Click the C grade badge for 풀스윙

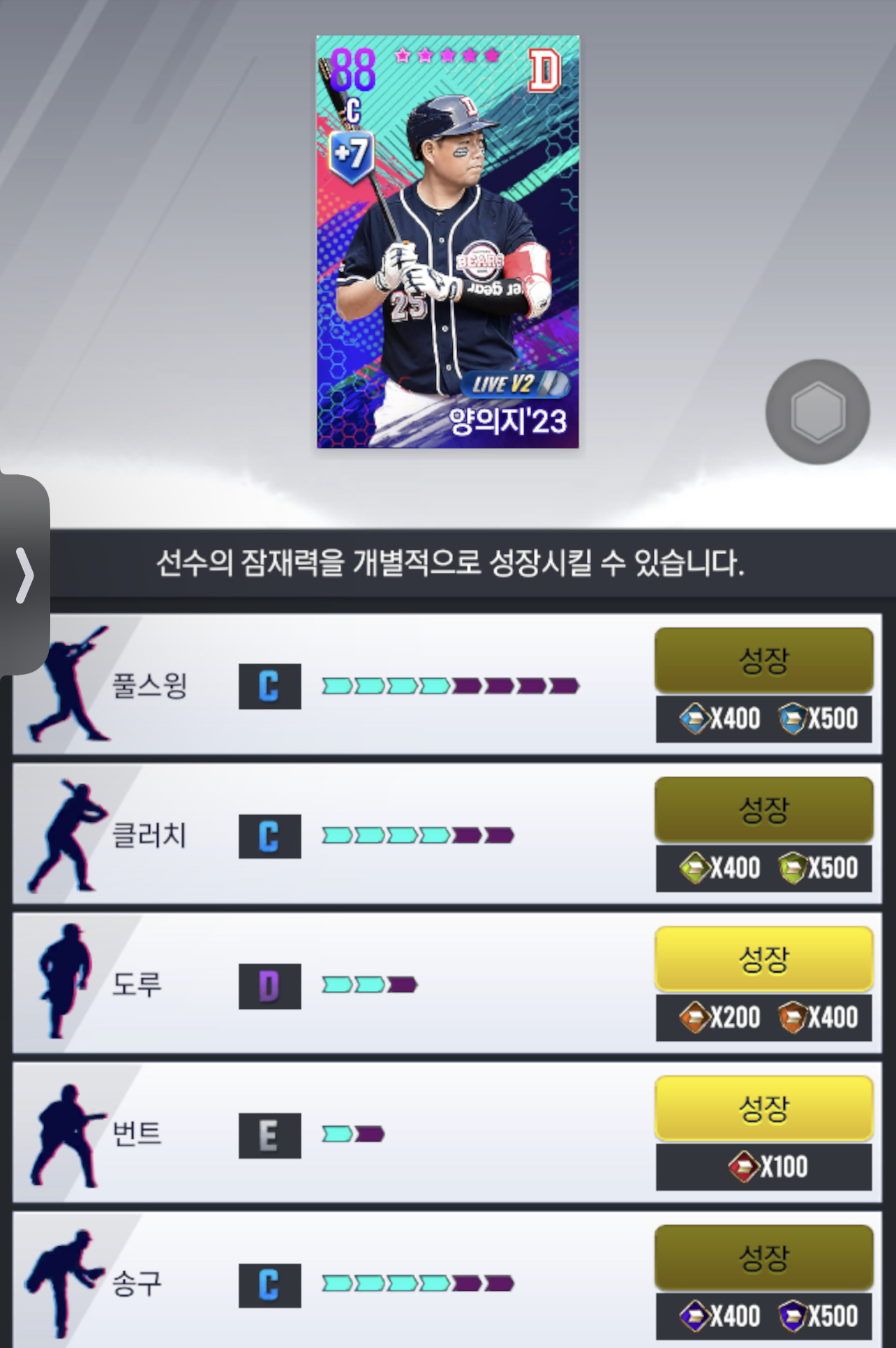269,687
